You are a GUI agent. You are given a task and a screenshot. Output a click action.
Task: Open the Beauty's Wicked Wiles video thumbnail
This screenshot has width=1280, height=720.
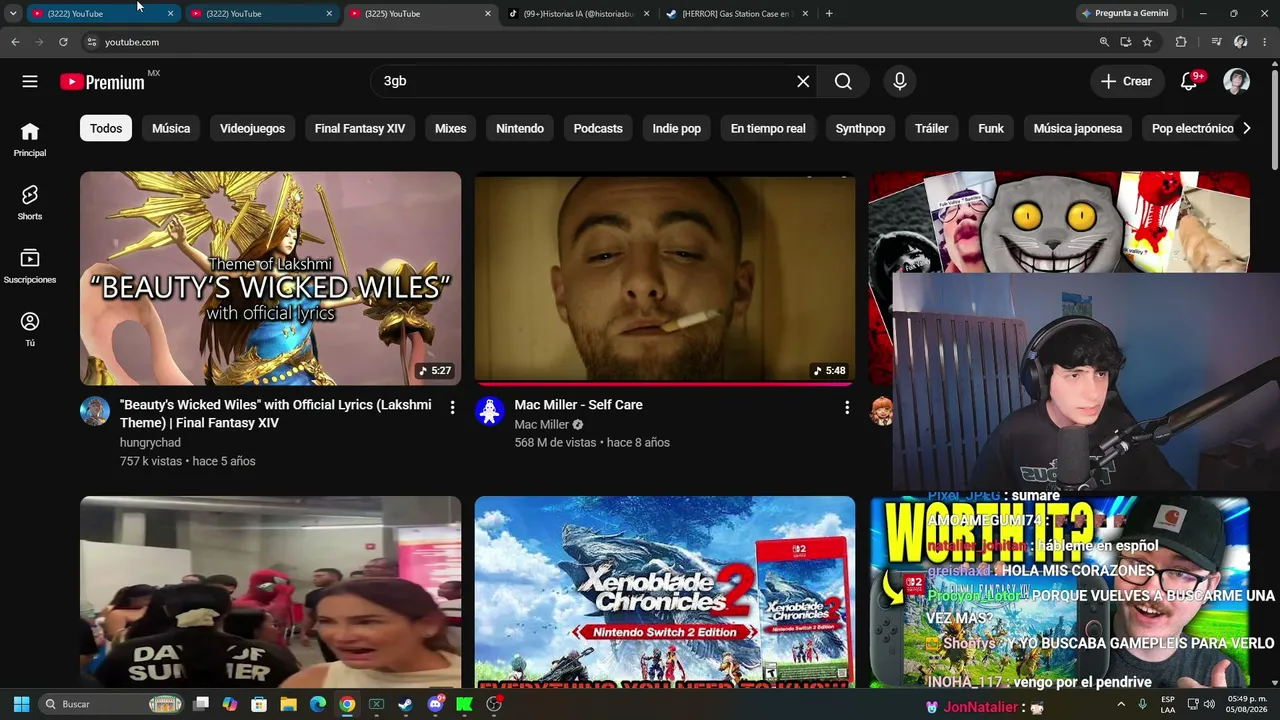pos(270,278)
